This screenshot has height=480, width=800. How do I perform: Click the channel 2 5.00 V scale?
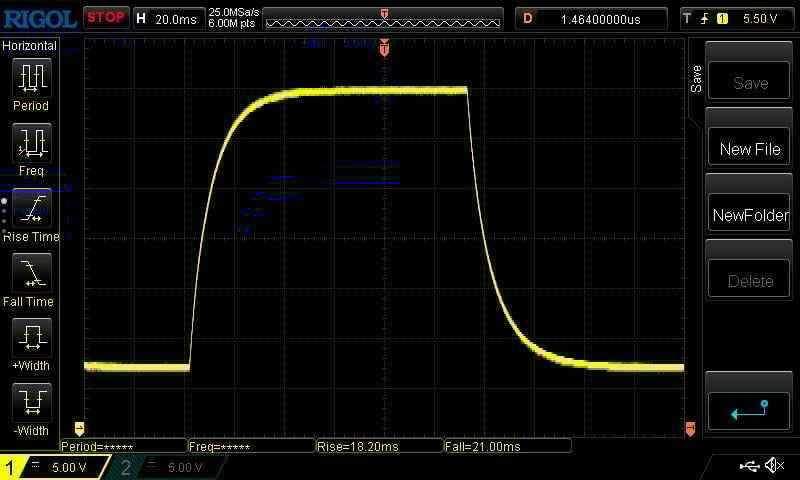(x=185, y=467)
